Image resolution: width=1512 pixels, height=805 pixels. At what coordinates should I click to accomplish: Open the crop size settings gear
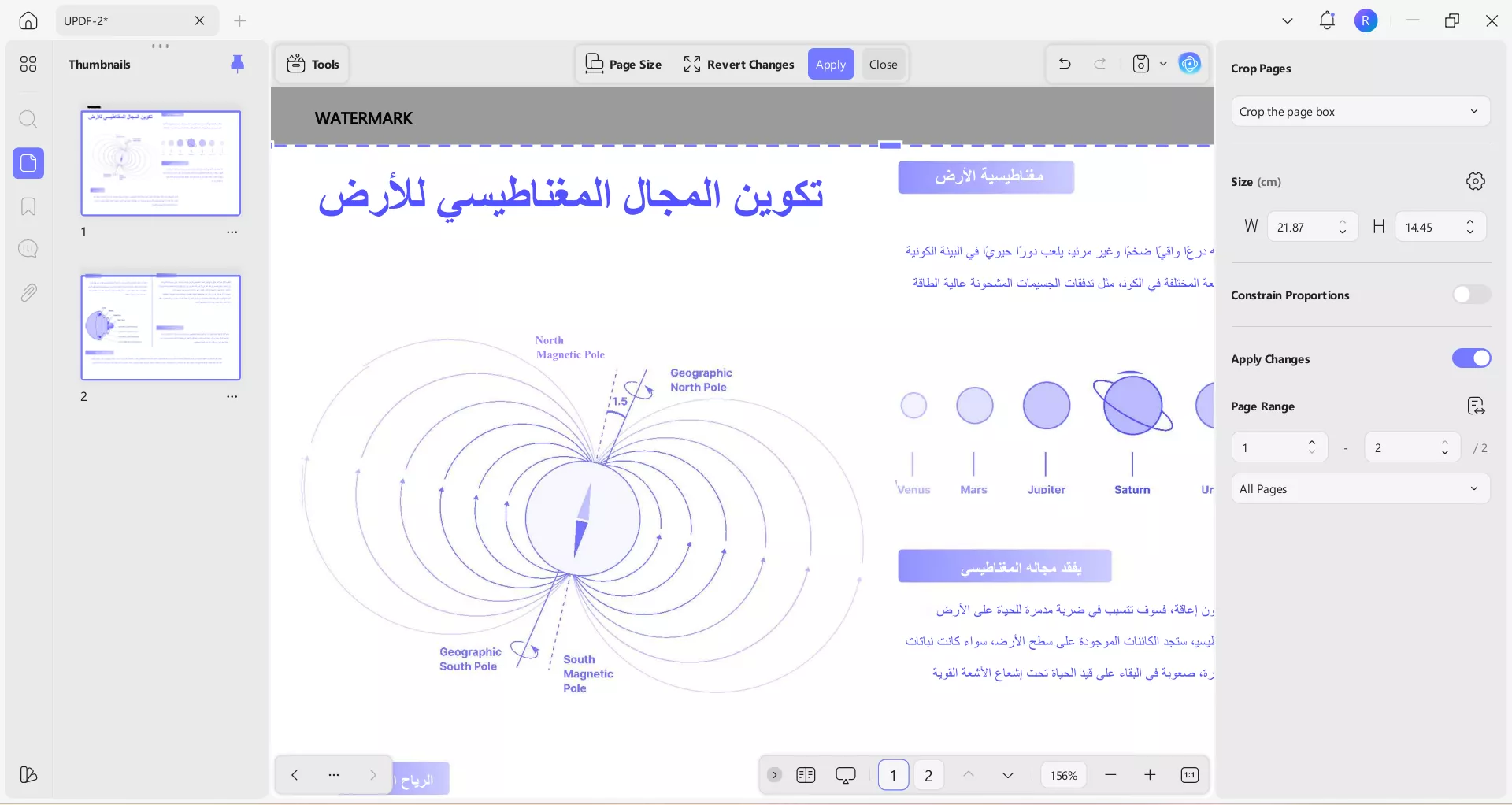(1475, 180)
